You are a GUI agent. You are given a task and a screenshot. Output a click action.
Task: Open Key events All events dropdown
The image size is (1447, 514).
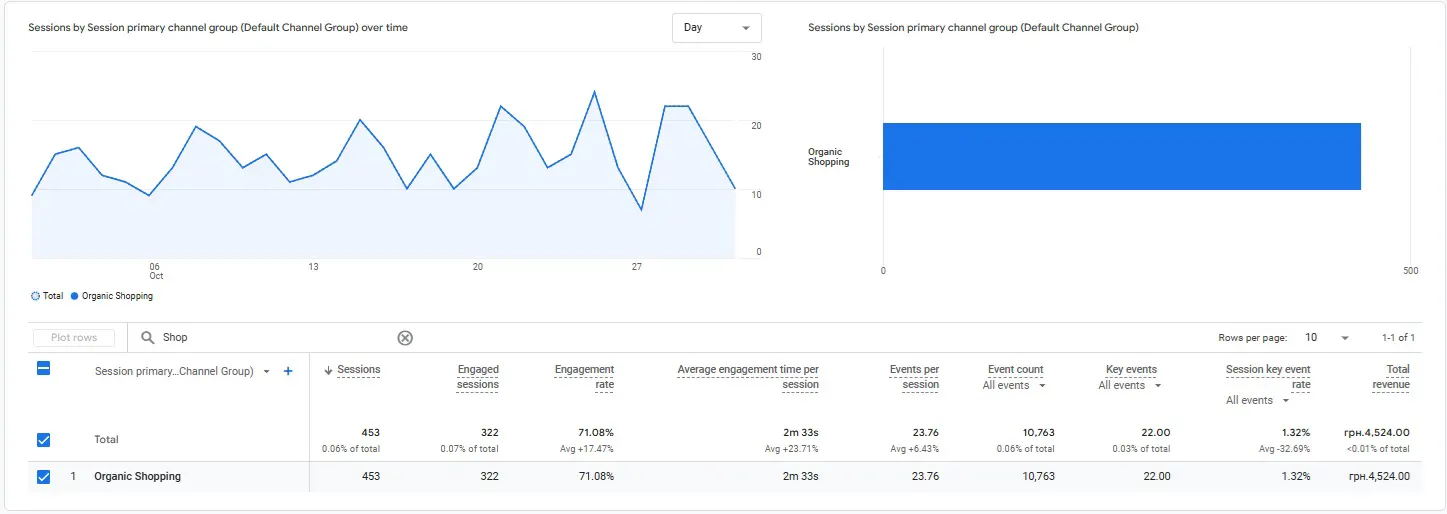click(x=1130, y=386)
